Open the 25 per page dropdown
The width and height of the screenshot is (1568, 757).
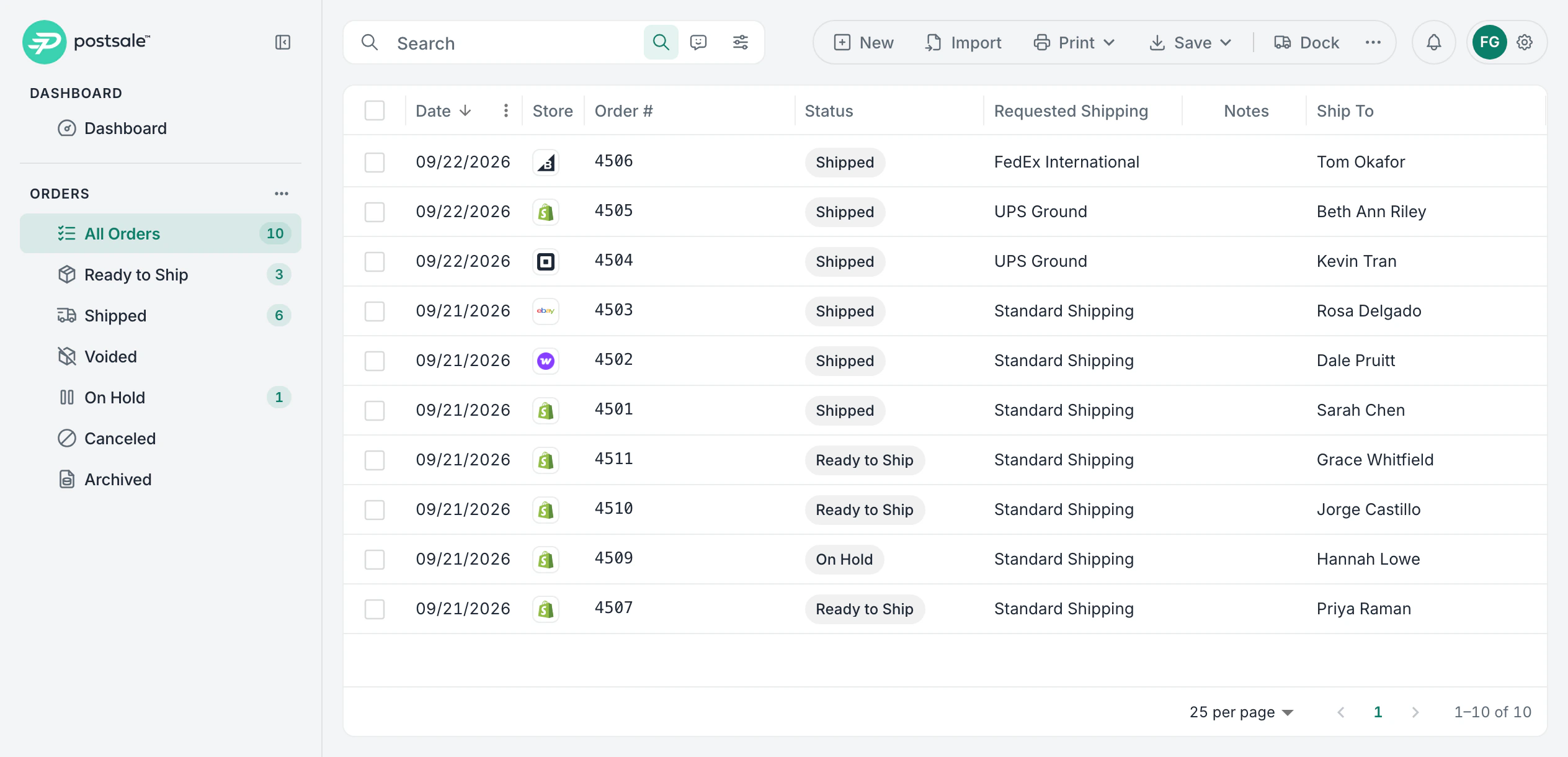click(1241, 712)
